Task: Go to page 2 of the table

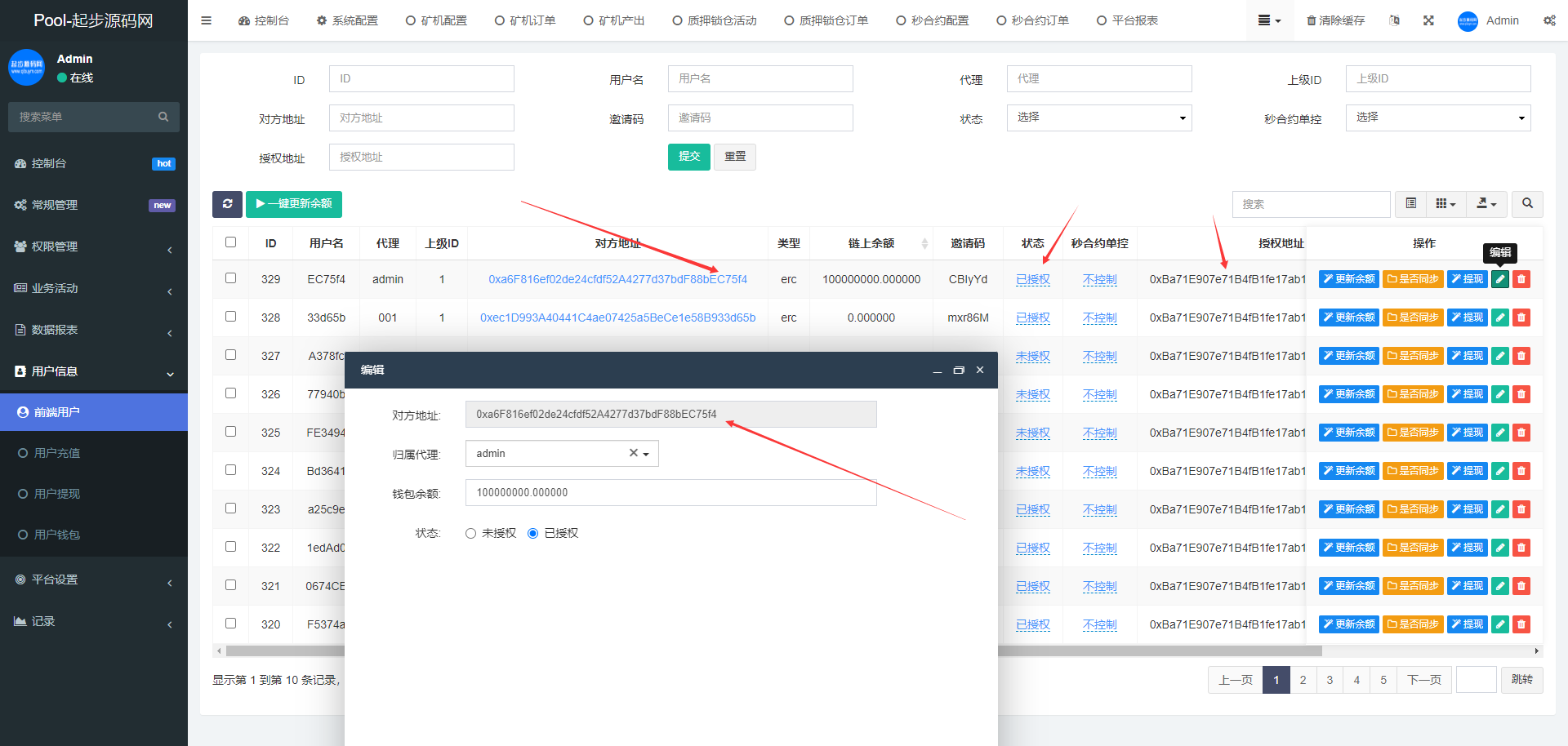Action: [1303, 680]
